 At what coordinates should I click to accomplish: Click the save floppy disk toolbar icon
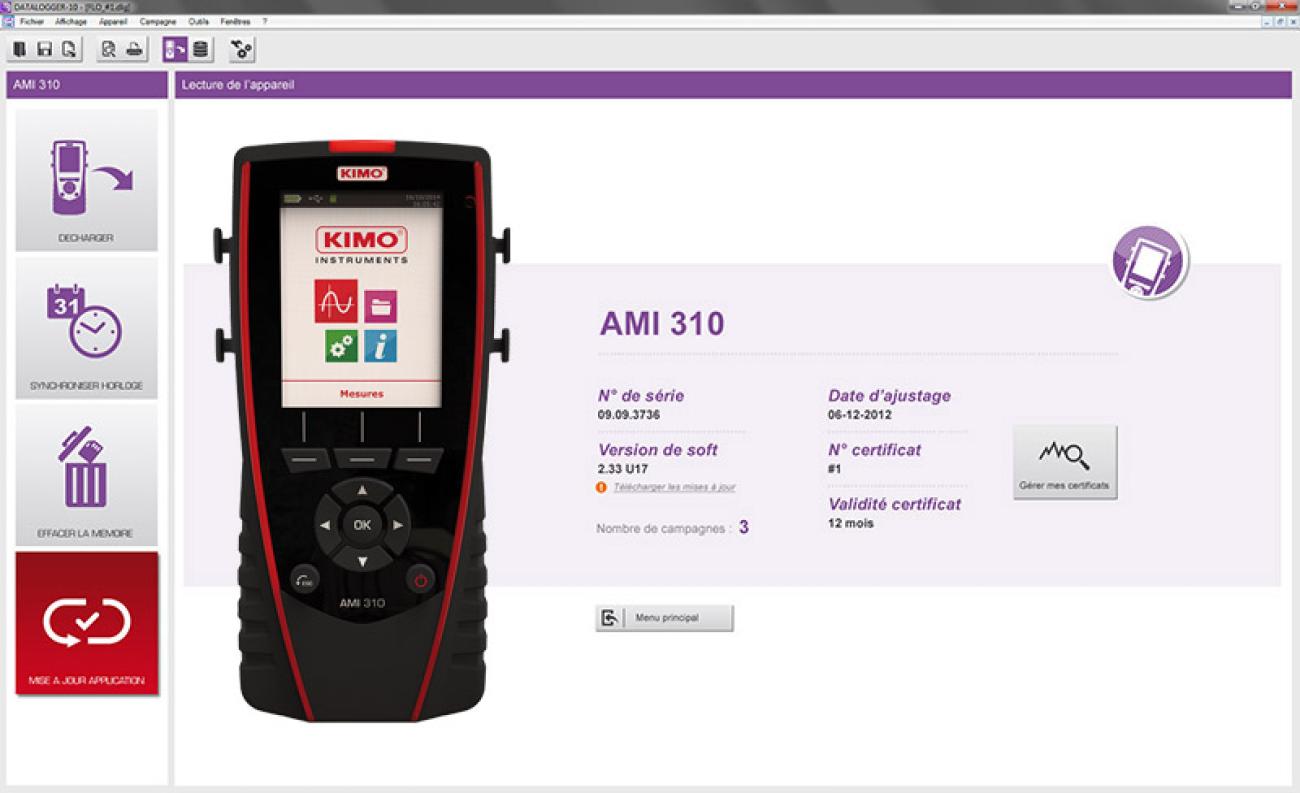(44, 49)
